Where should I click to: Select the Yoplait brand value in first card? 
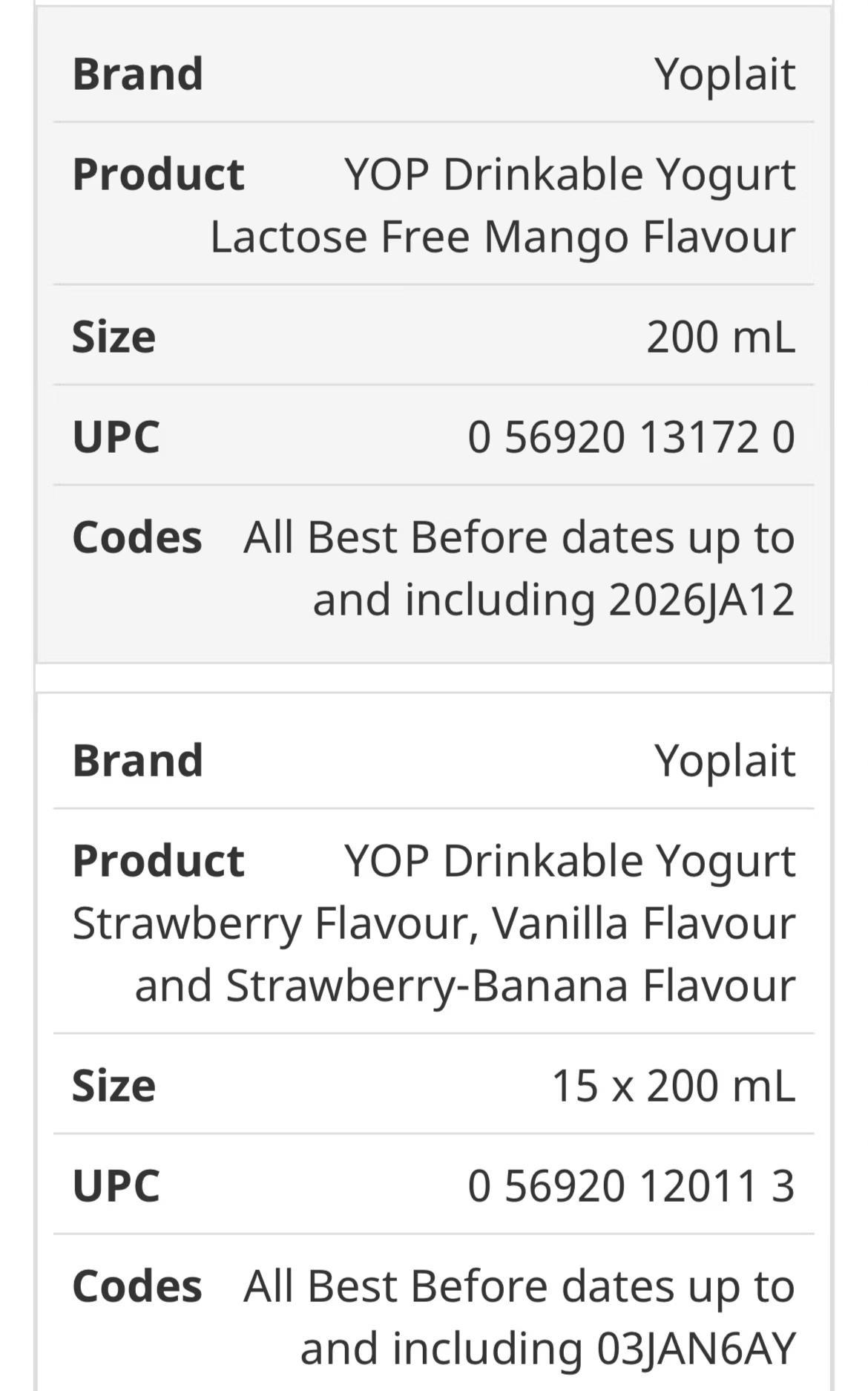coord(725,73)
